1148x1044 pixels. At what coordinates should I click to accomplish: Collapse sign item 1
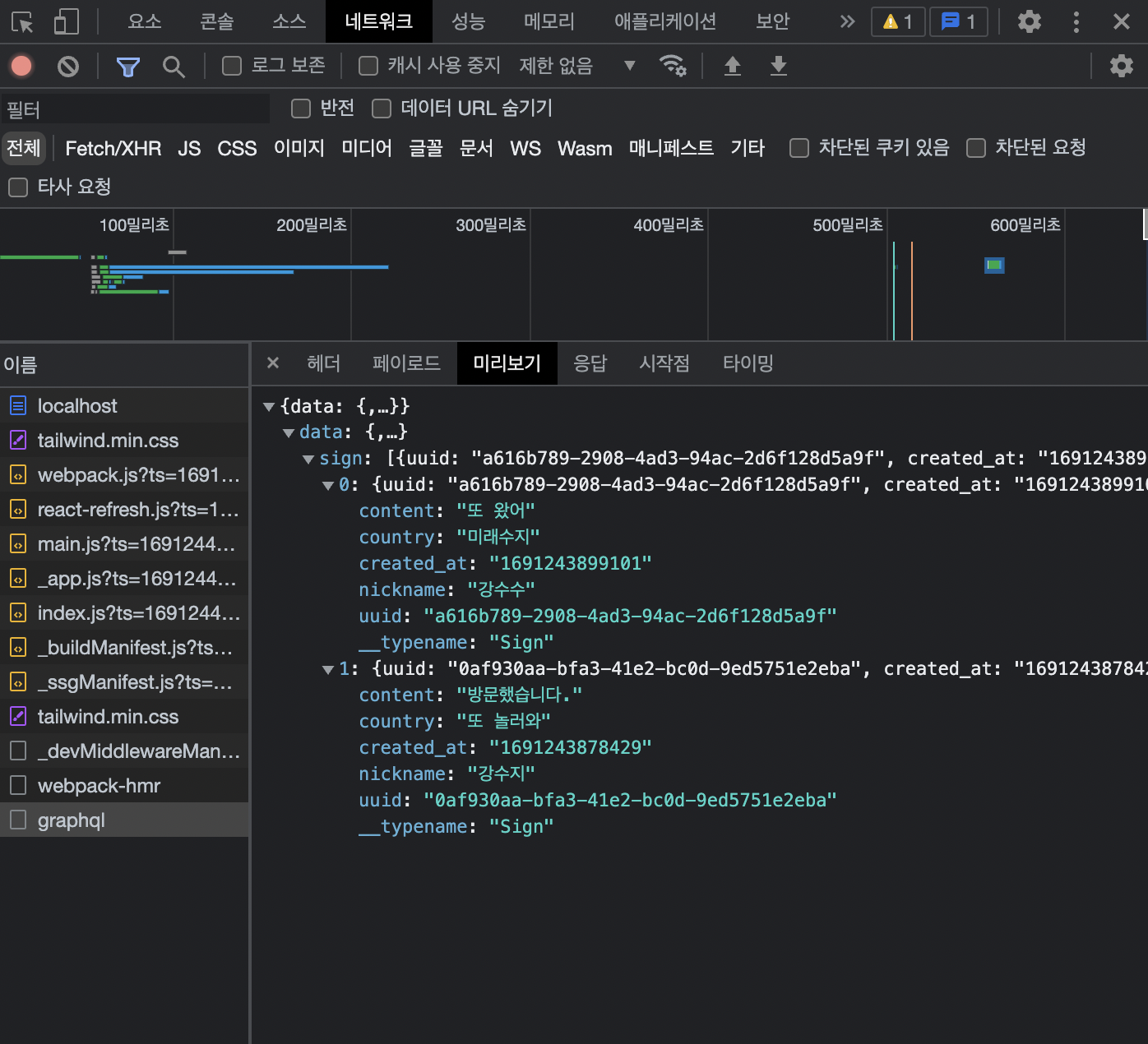tap(328, 669)
